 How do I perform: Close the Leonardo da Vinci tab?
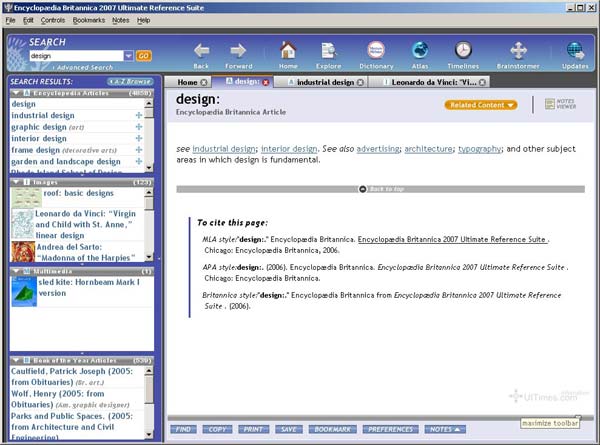(x=483, y=82)
